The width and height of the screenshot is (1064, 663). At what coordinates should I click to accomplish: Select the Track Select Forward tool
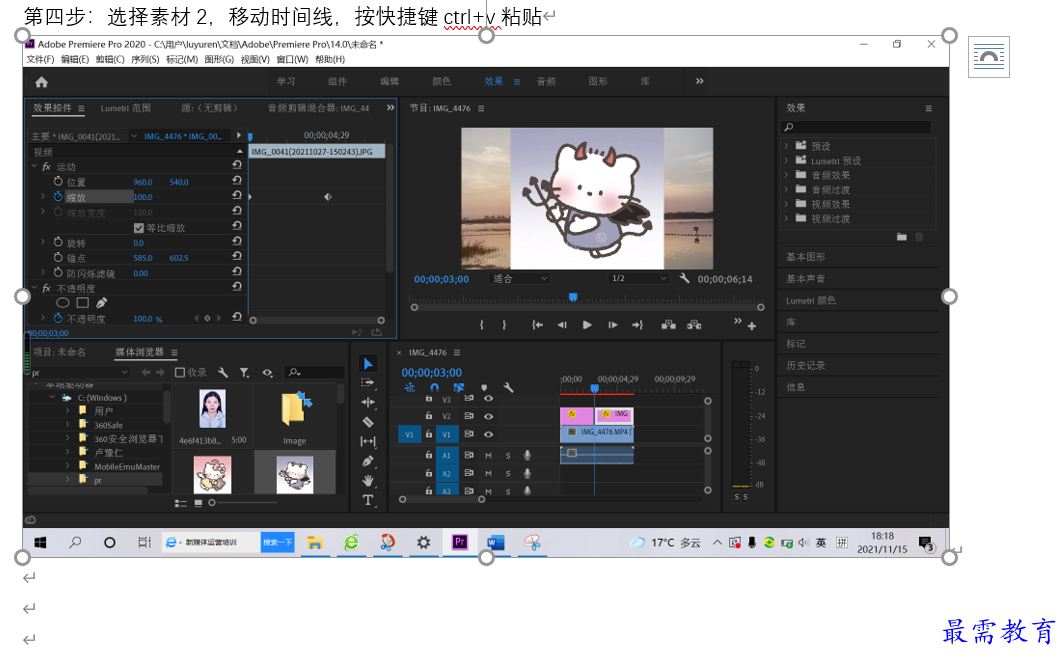368,383
